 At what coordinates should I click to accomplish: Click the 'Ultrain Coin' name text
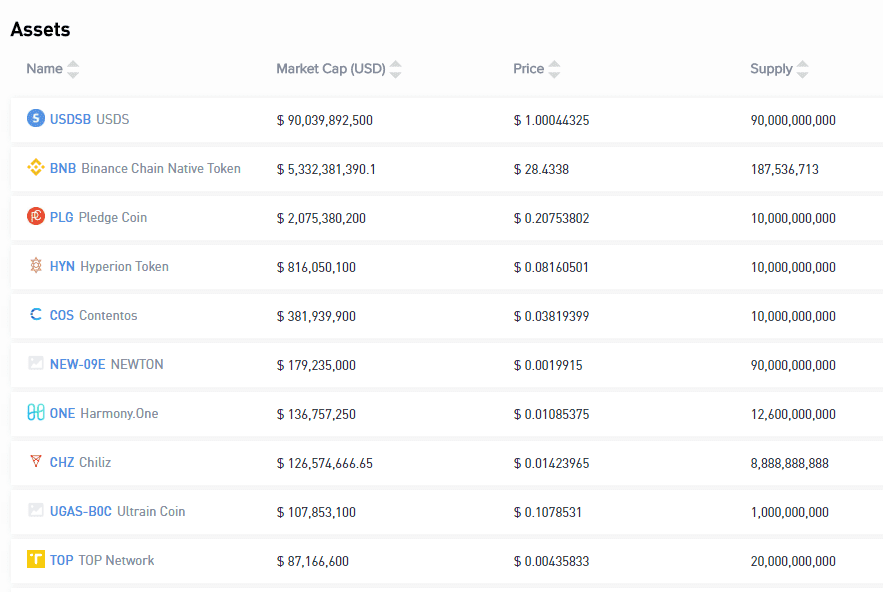point(151,511)
